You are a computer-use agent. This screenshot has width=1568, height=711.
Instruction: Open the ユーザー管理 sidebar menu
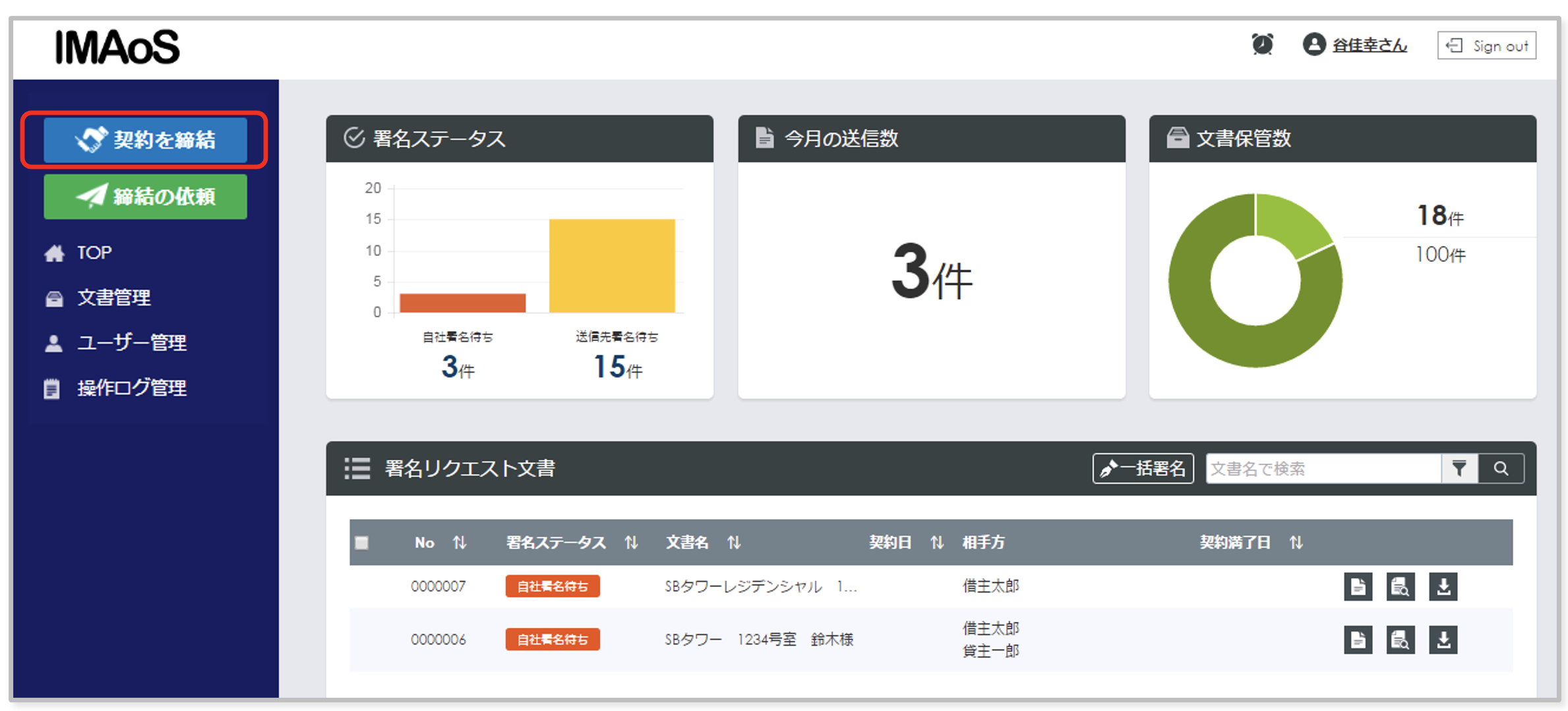click(131, 342)
